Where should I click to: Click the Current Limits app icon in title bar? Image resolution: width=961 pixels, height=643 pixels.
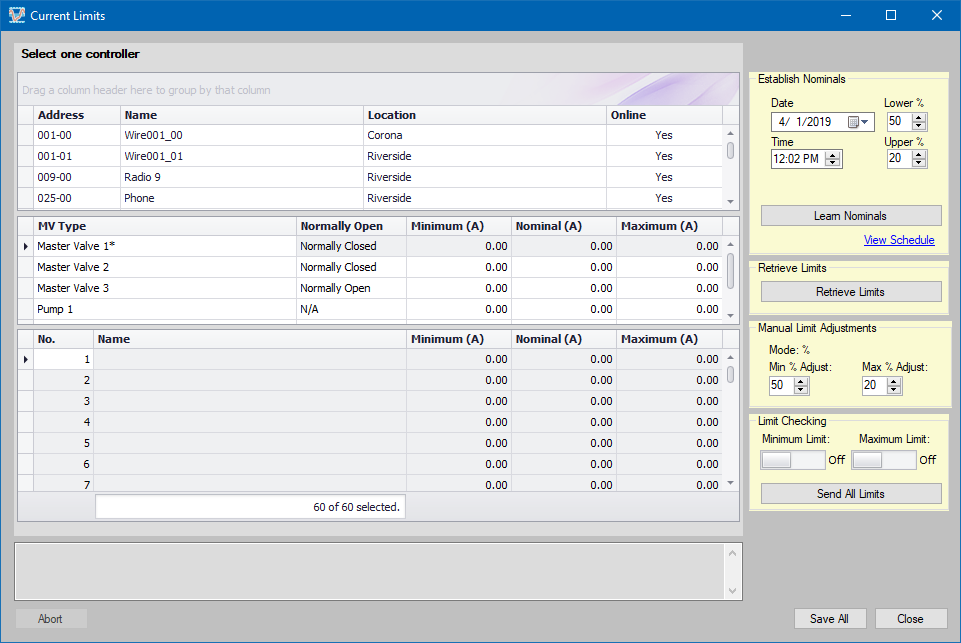pos(17,15)
